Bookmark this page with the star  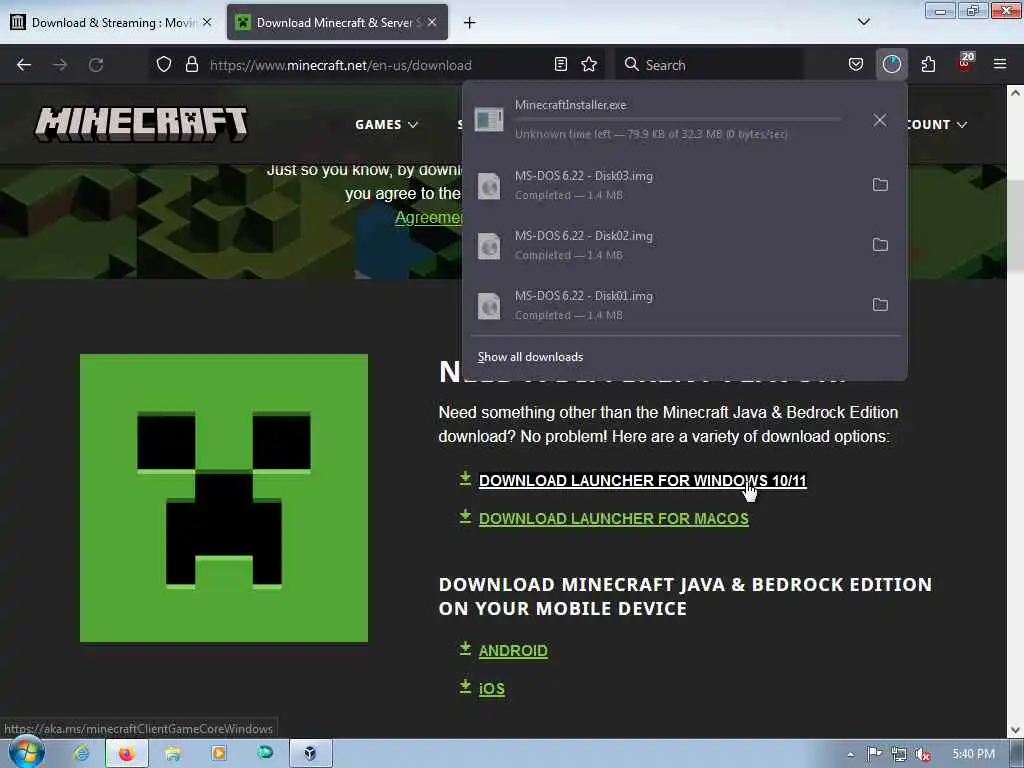pyautogui.click(x=589, y=65)
